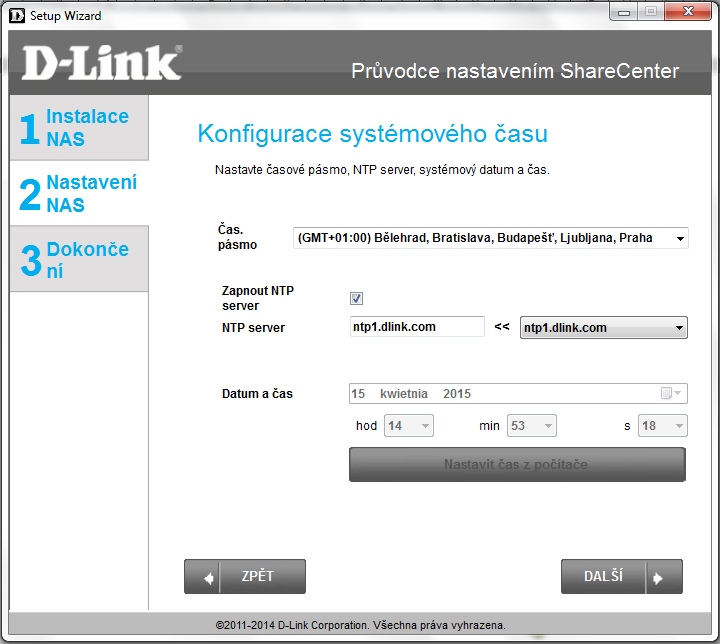The width and height of the screenshot is (720, 644).
Task: Select step 3 Dokončení tab
Action: click(x=79, y=259)
